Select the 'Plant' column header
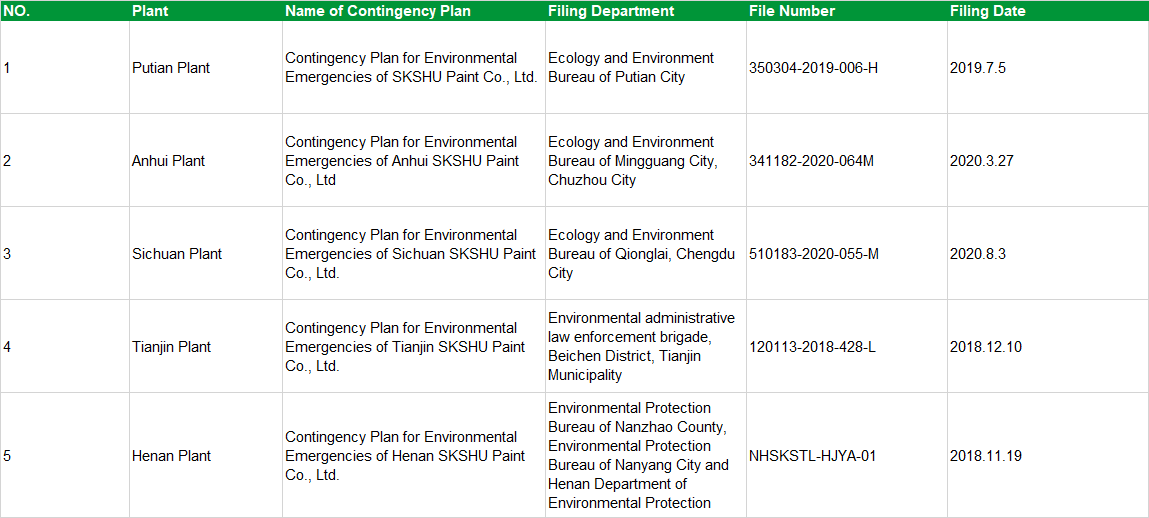Viewport: 1149px width, 518px height. click(x=150, y=11)
